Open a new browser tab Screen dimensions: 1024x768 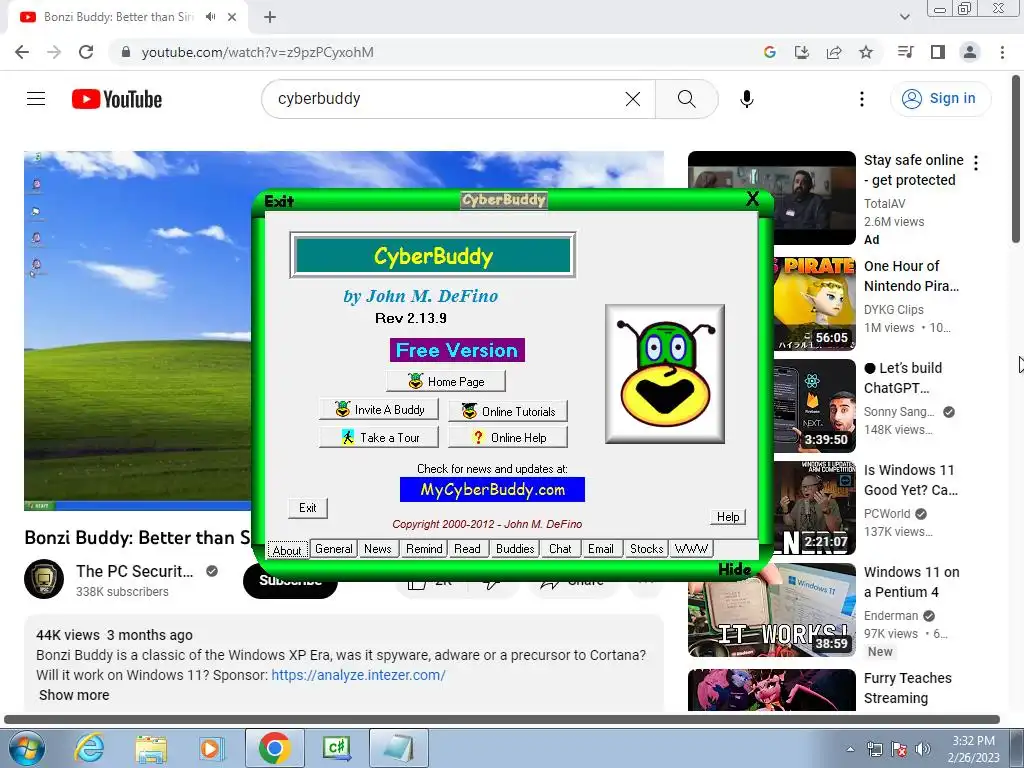pos(270,17)
